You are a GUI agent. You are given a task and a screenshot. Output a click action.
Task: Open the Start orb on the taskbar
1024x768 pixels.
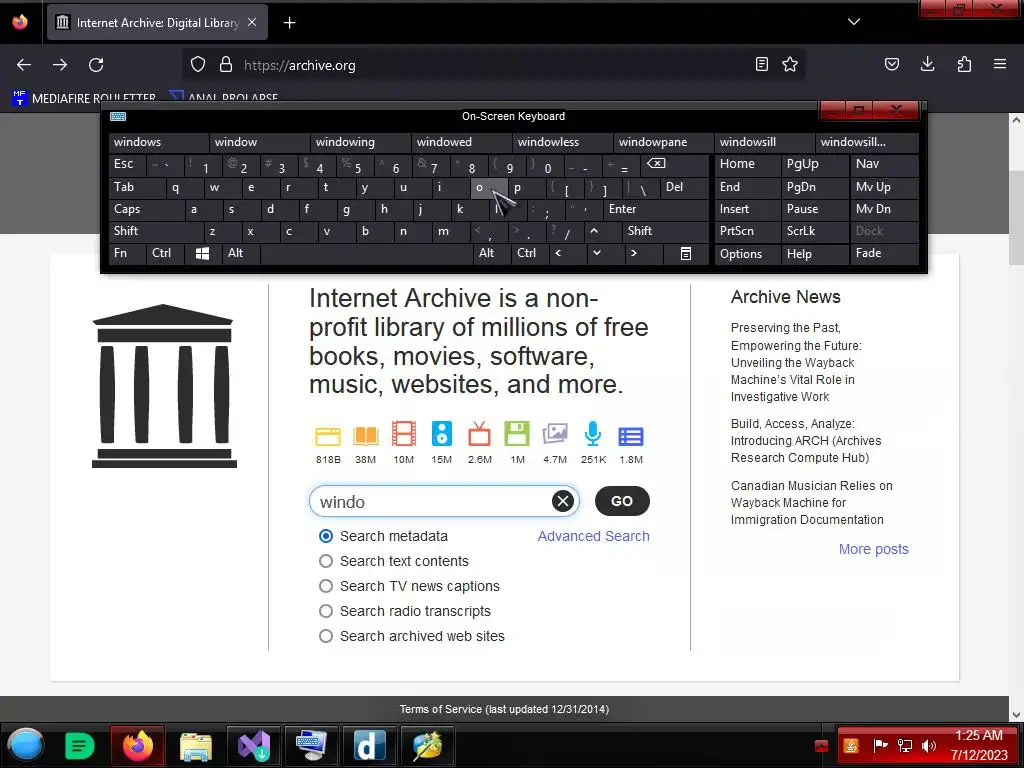[25, 745]
